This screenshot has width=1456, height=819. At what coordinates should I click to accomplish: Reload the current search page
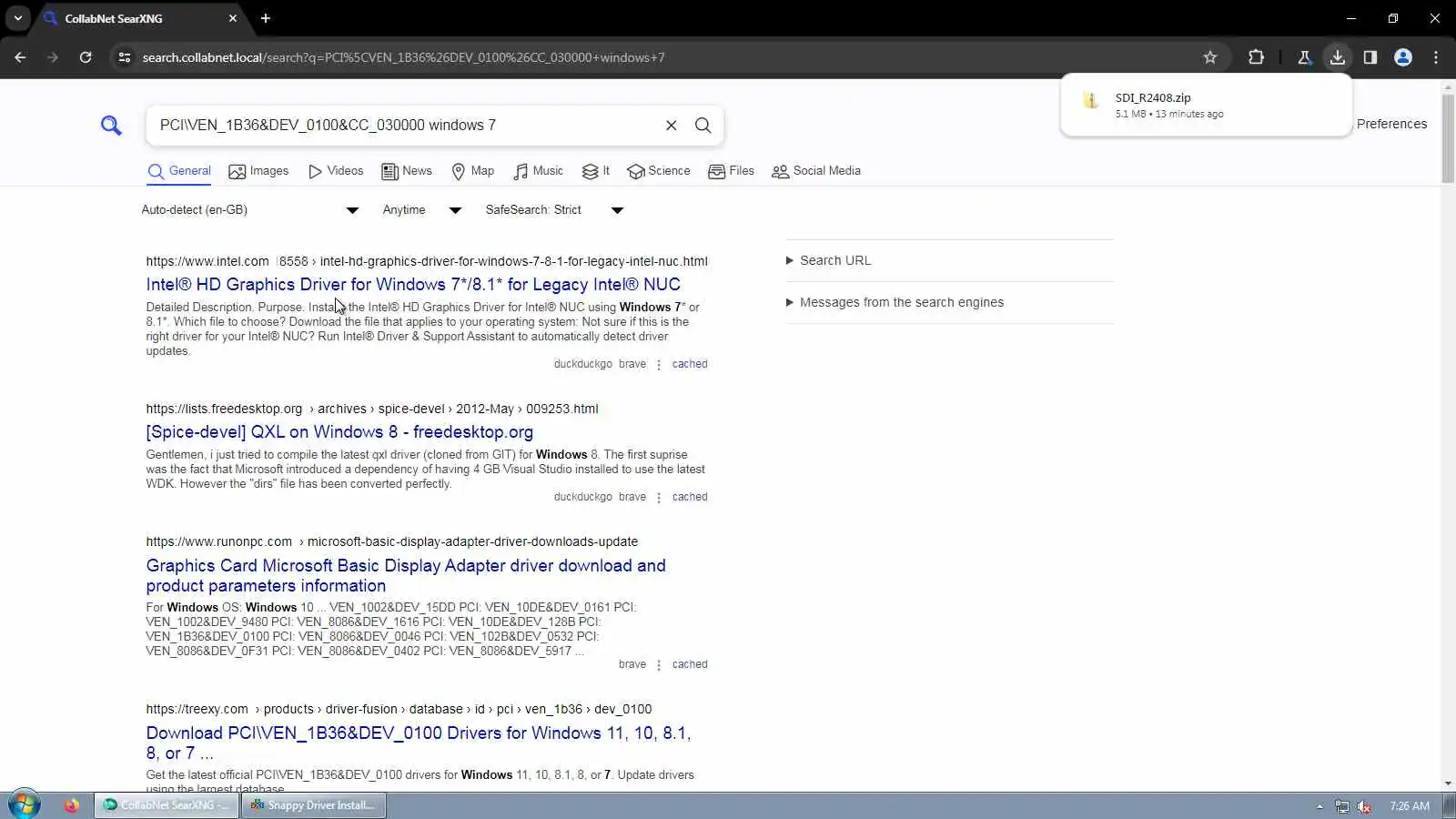pos(86,57)
